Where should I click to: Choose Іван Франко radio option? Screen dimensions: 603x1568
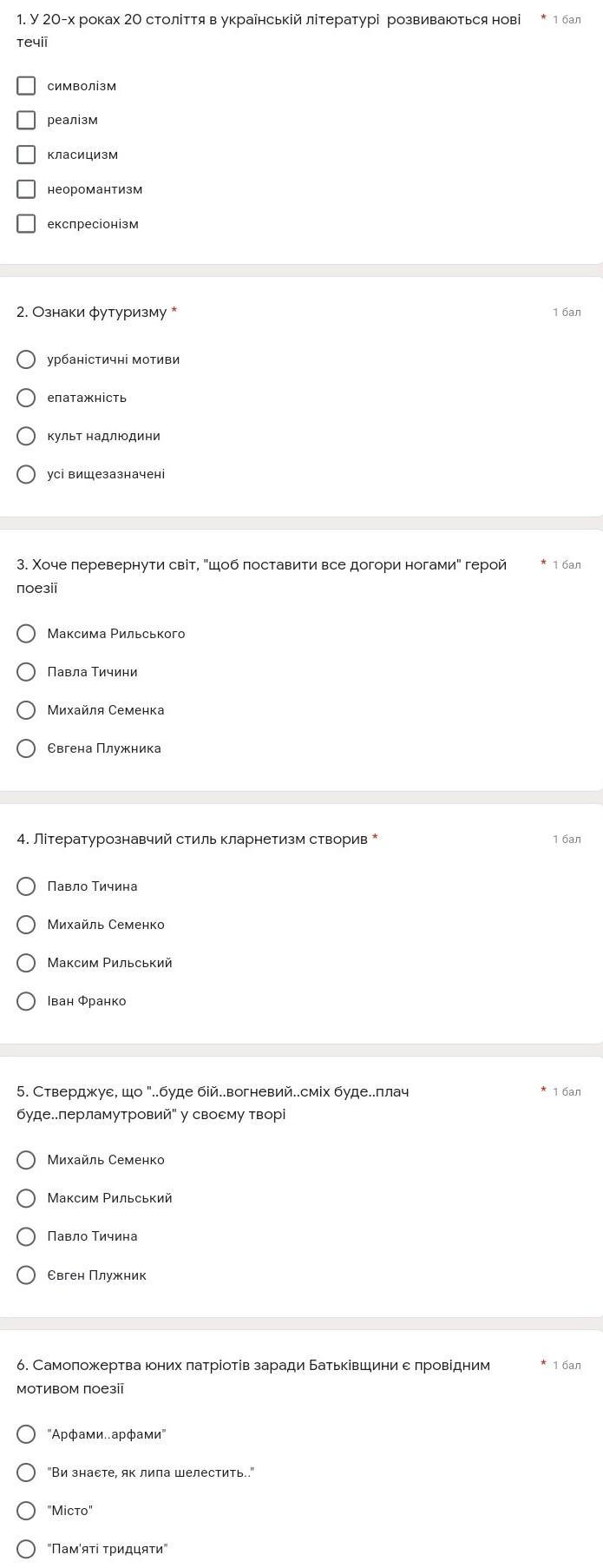coord(27,1001)
